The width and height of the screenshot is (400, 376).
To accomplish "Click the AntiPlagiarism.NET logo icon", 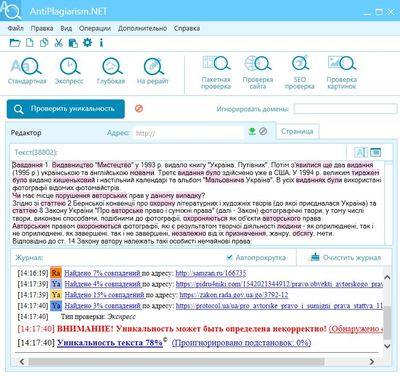I will 11,11.
